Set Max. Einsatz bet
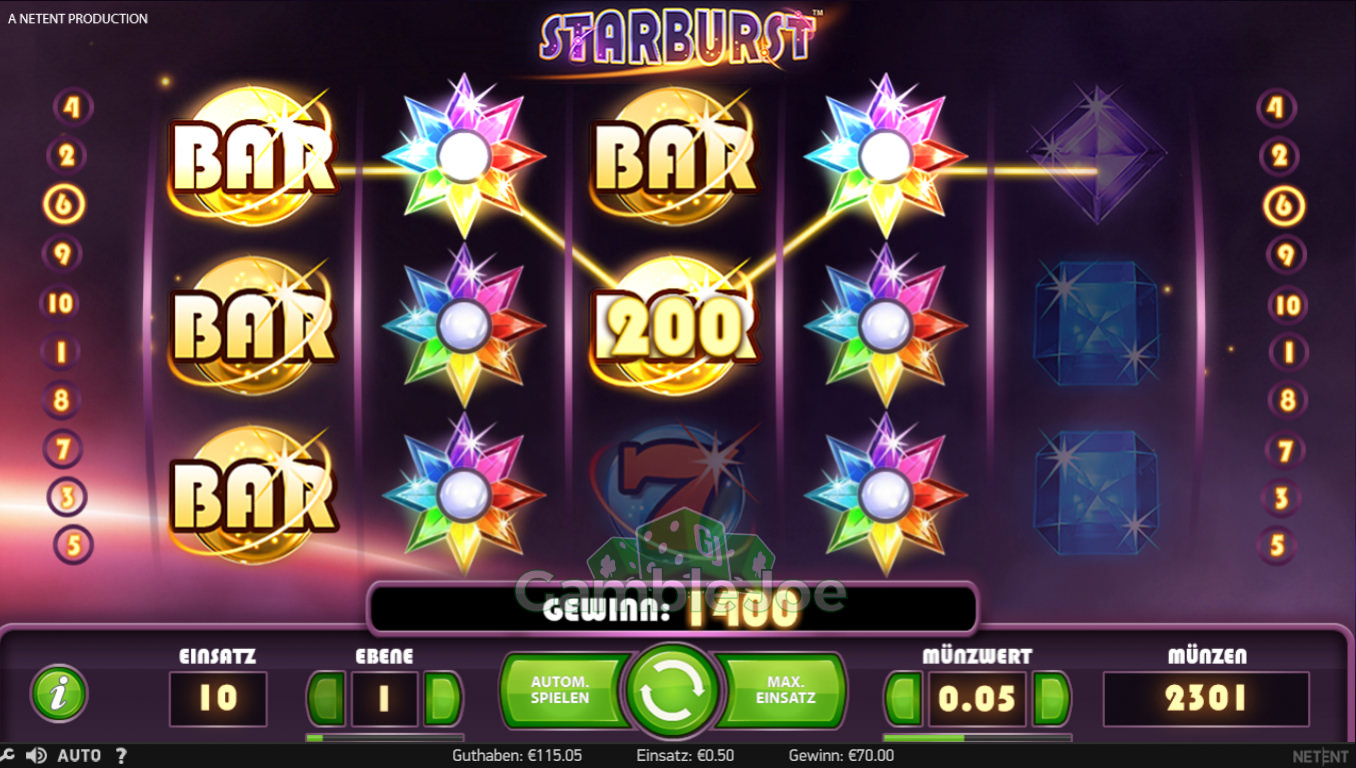Image resolution: width=1356 pixels, height=768 pixels. click(784, 691)
